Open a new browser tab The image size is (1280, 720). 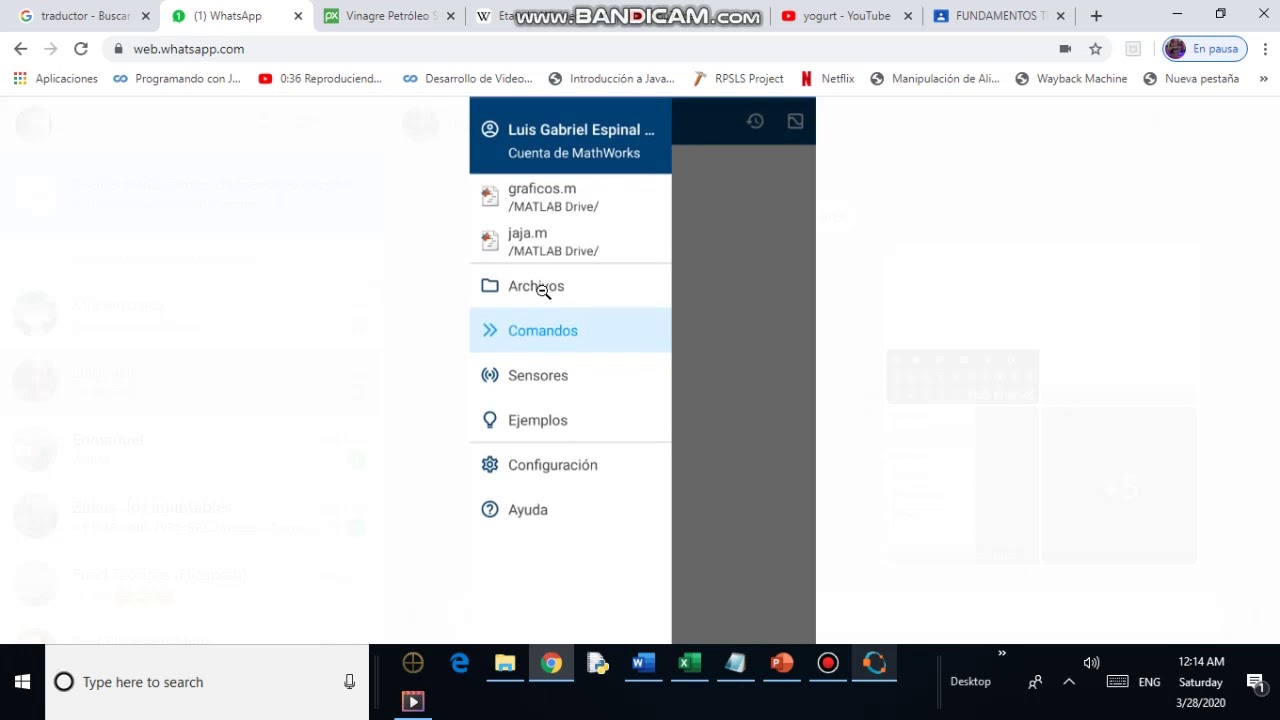click(1096, 16)
